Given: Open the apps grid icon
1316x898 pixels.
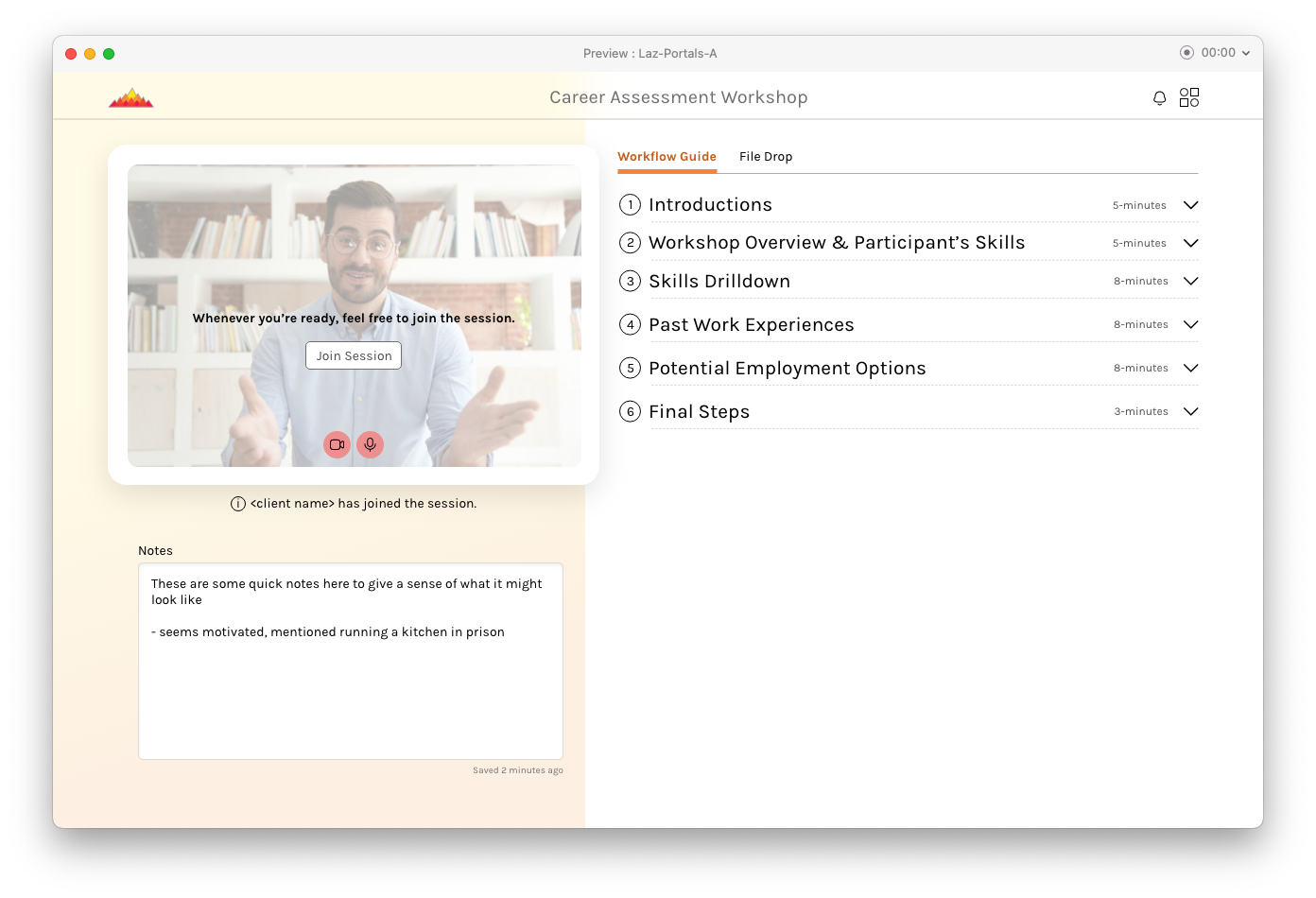Looking at the screenshot, I should click(1189, 97).
